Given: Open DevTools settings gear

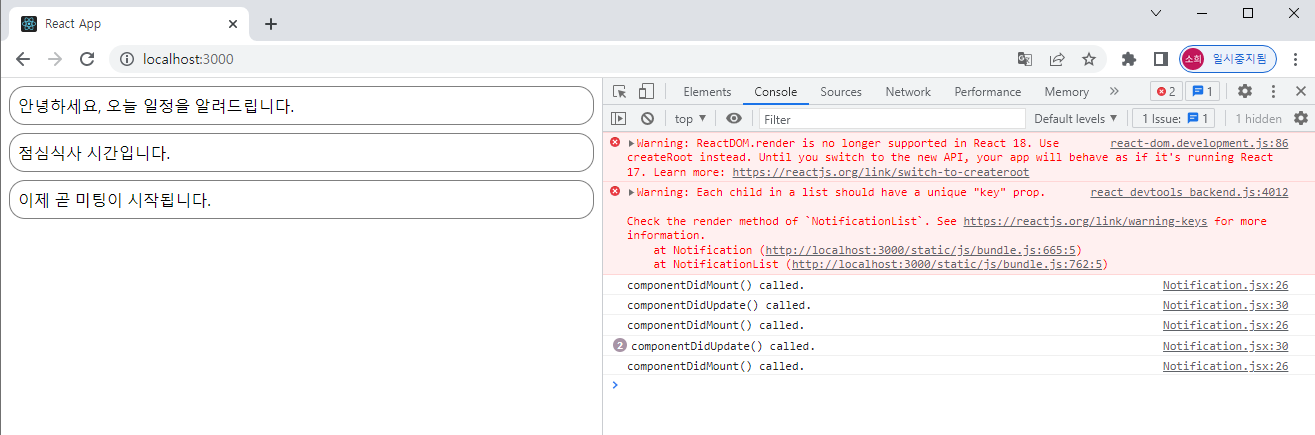Looking at the screenshot, I should 1245,91.
